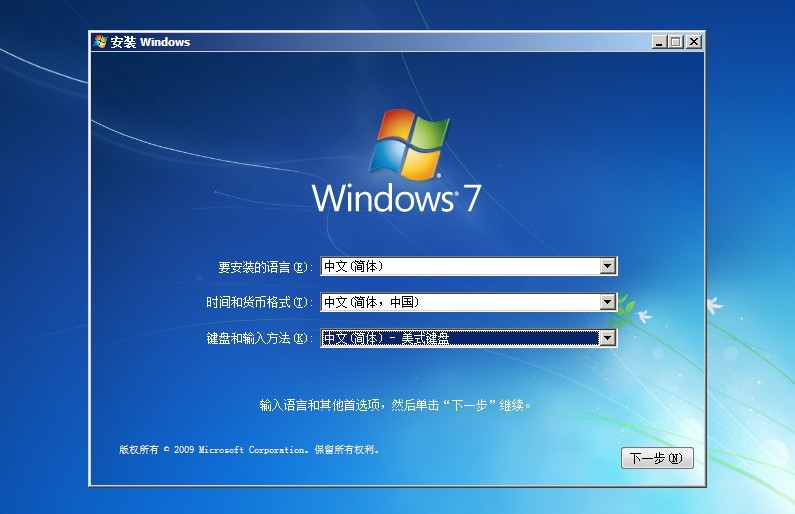Click the 输入语言和其他首选项 instruction text
This screenshot has height=514, width=795.
click(x=395, y=406)
